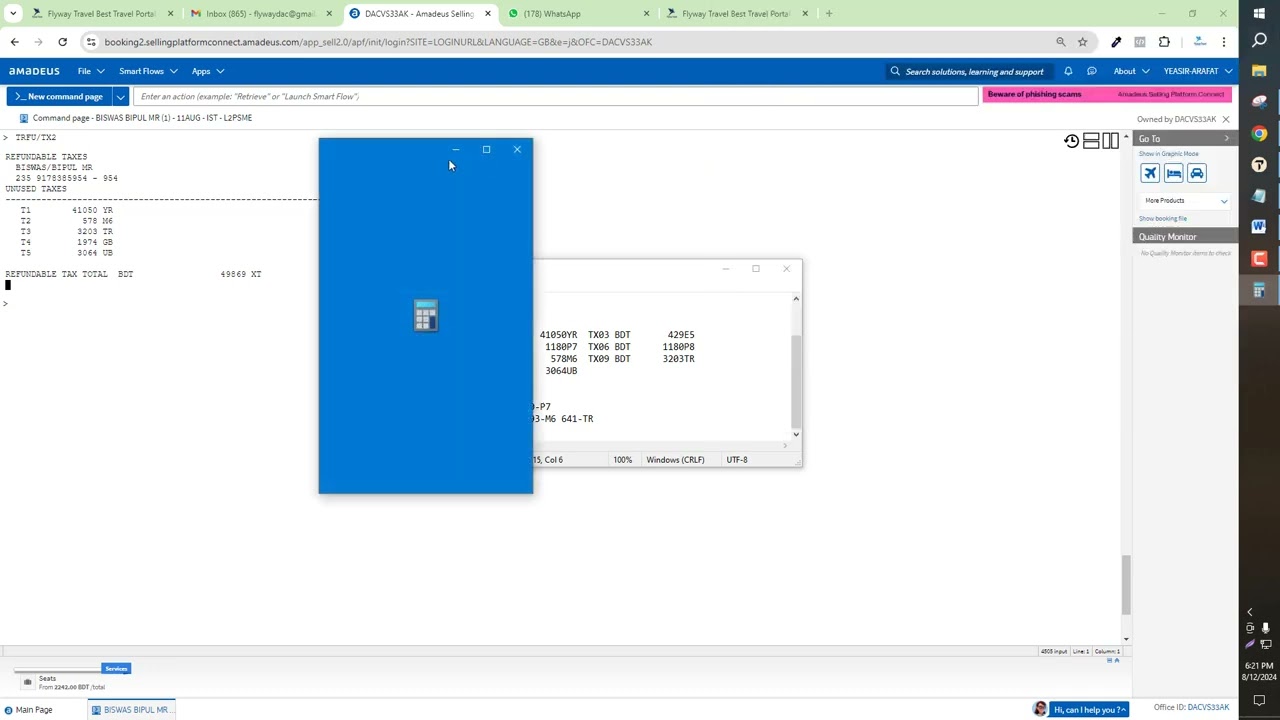This screenshot has width=1280, height=720.
Task: Select the BISWAS BIPUL MR bottom tab
Action: [x=132, y=710]
